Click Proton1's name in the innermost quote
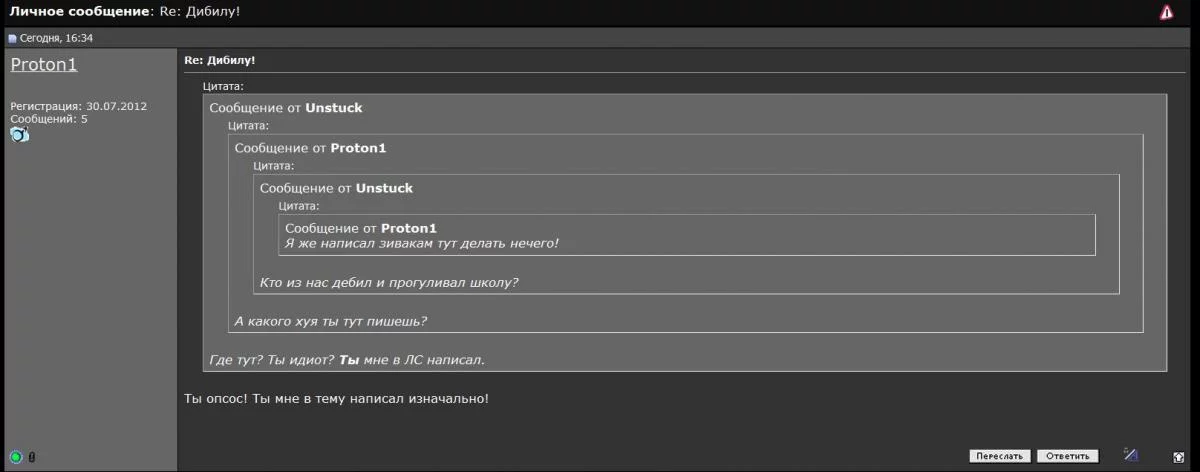1200x472 pixels. 409,228
